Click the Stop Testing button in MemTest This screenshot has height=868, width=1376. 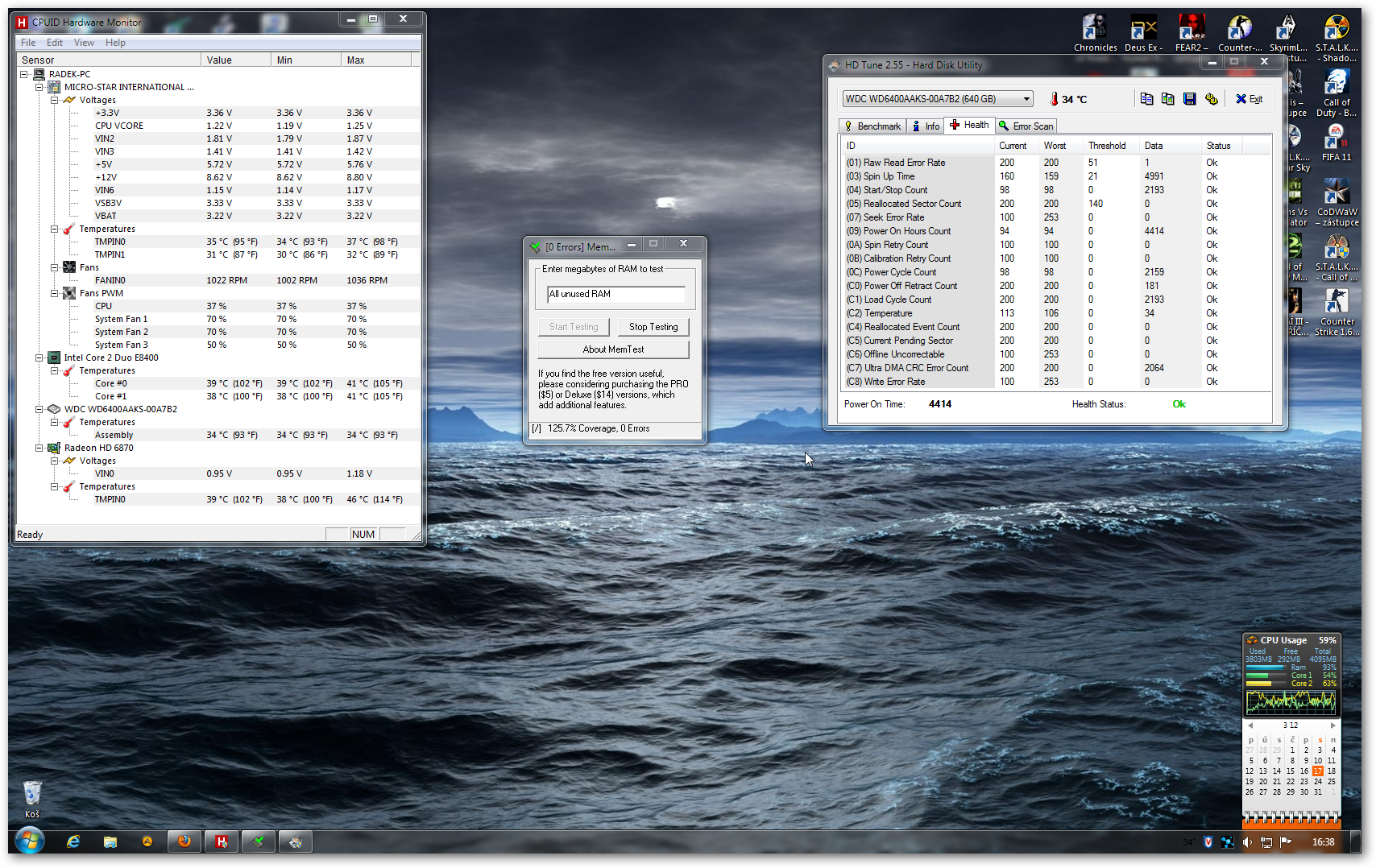pos(653,327)
